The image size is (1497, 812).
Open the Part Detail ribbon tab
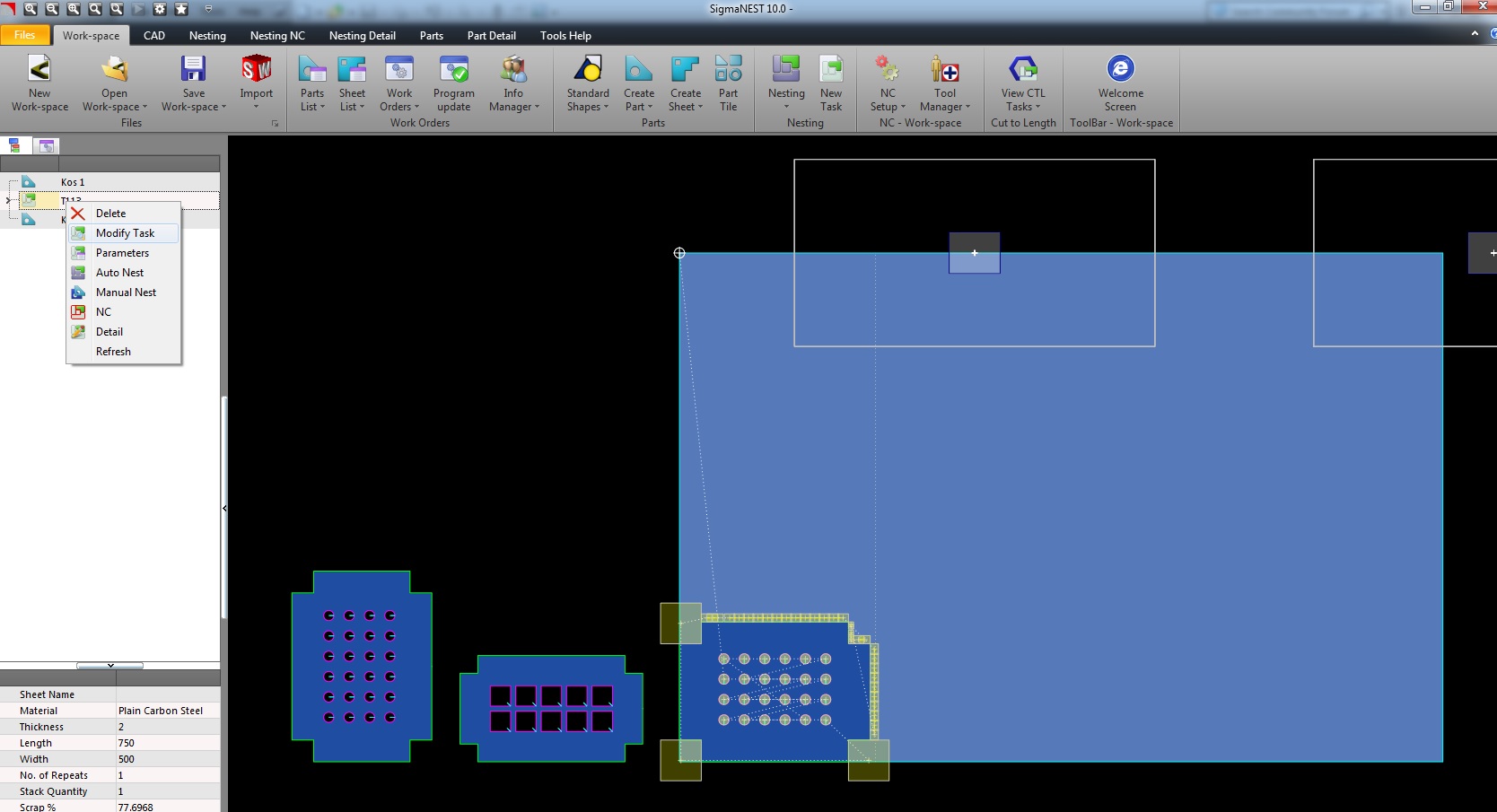tap(491, 36)
